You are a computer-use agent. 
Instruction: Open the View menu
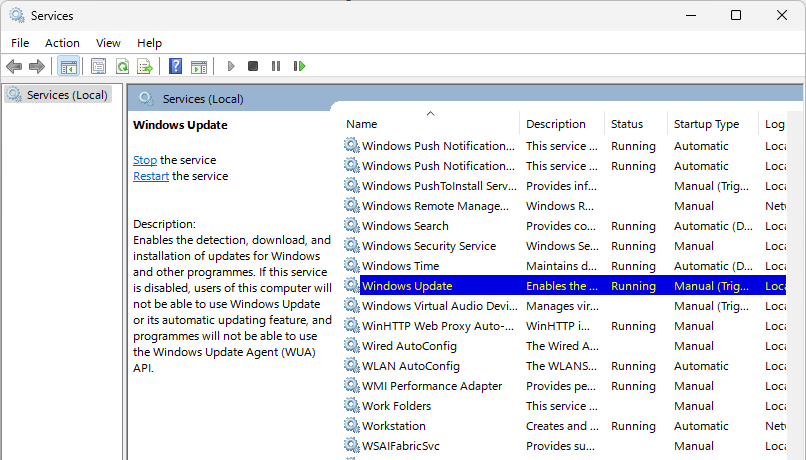point(108,43)
